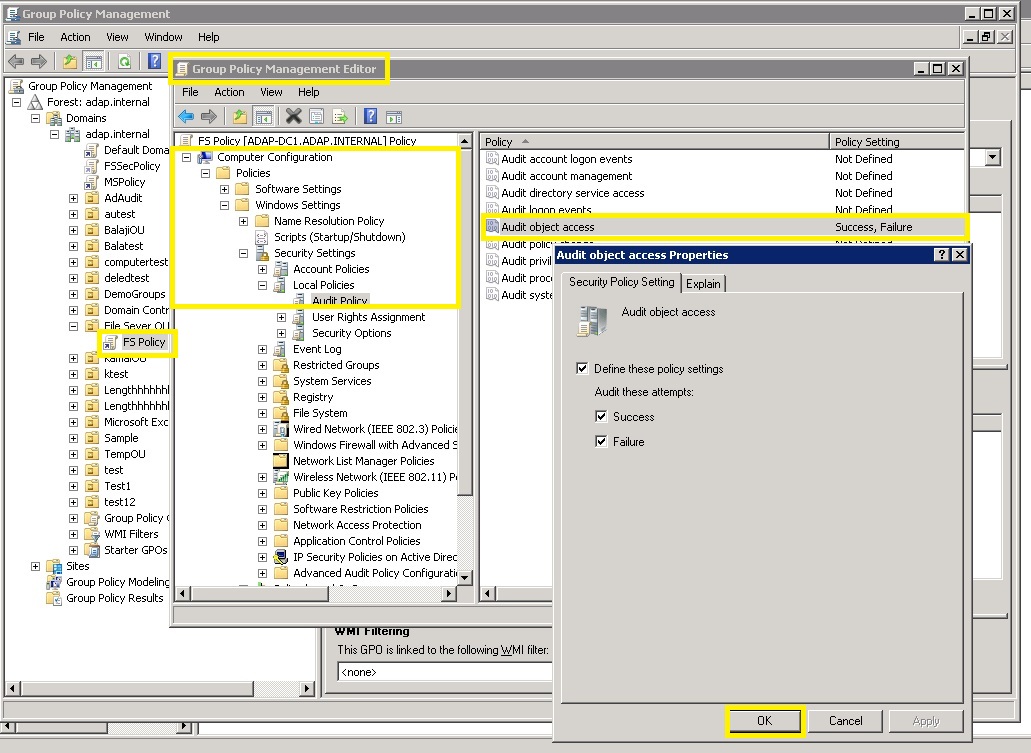Expand the Event Log tree node

[262, 349]
